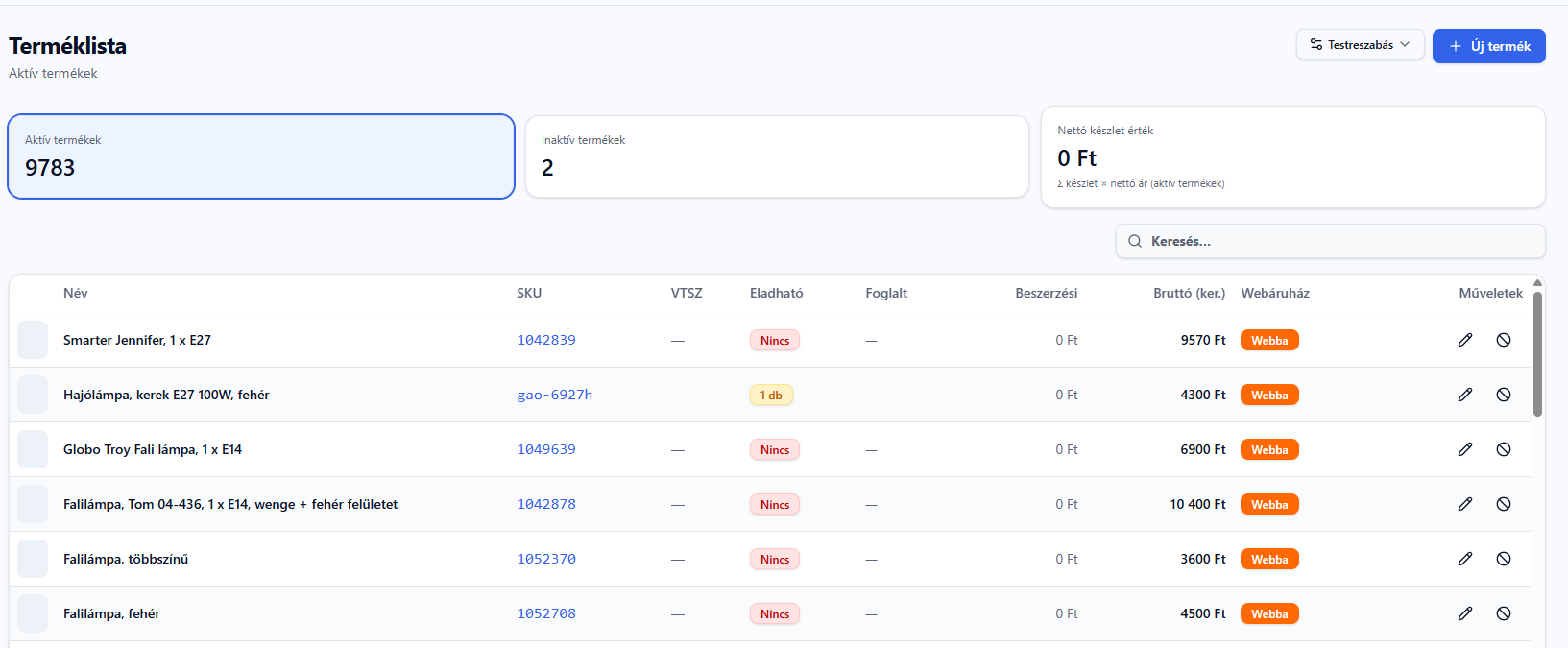Click product name Falilámpa, fehér
1568x648 pixels.
[111, 613]
